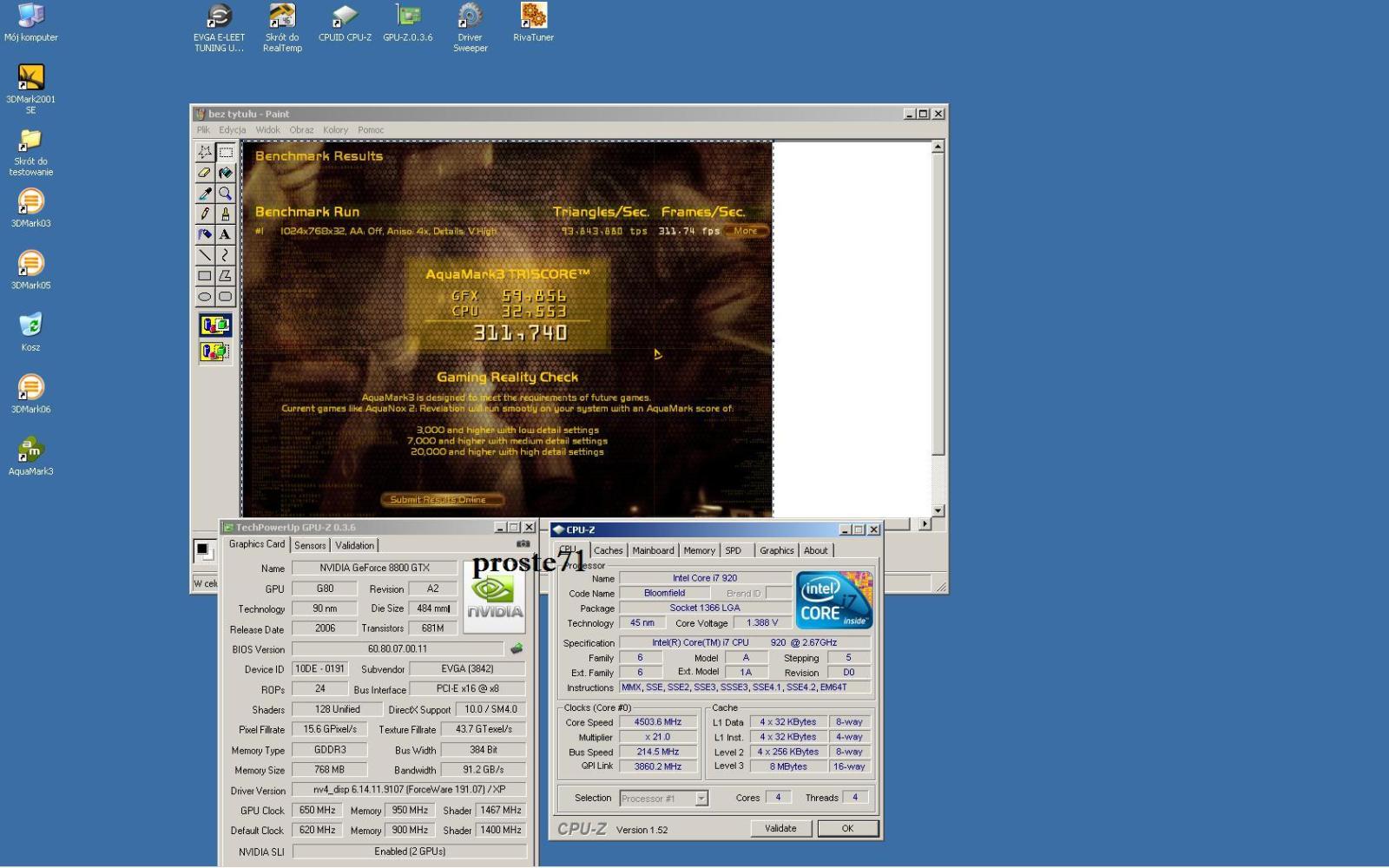Open the Edycja menu in Paint
Viewport: 1389px width, 868px height.
[x=232, y=130]
